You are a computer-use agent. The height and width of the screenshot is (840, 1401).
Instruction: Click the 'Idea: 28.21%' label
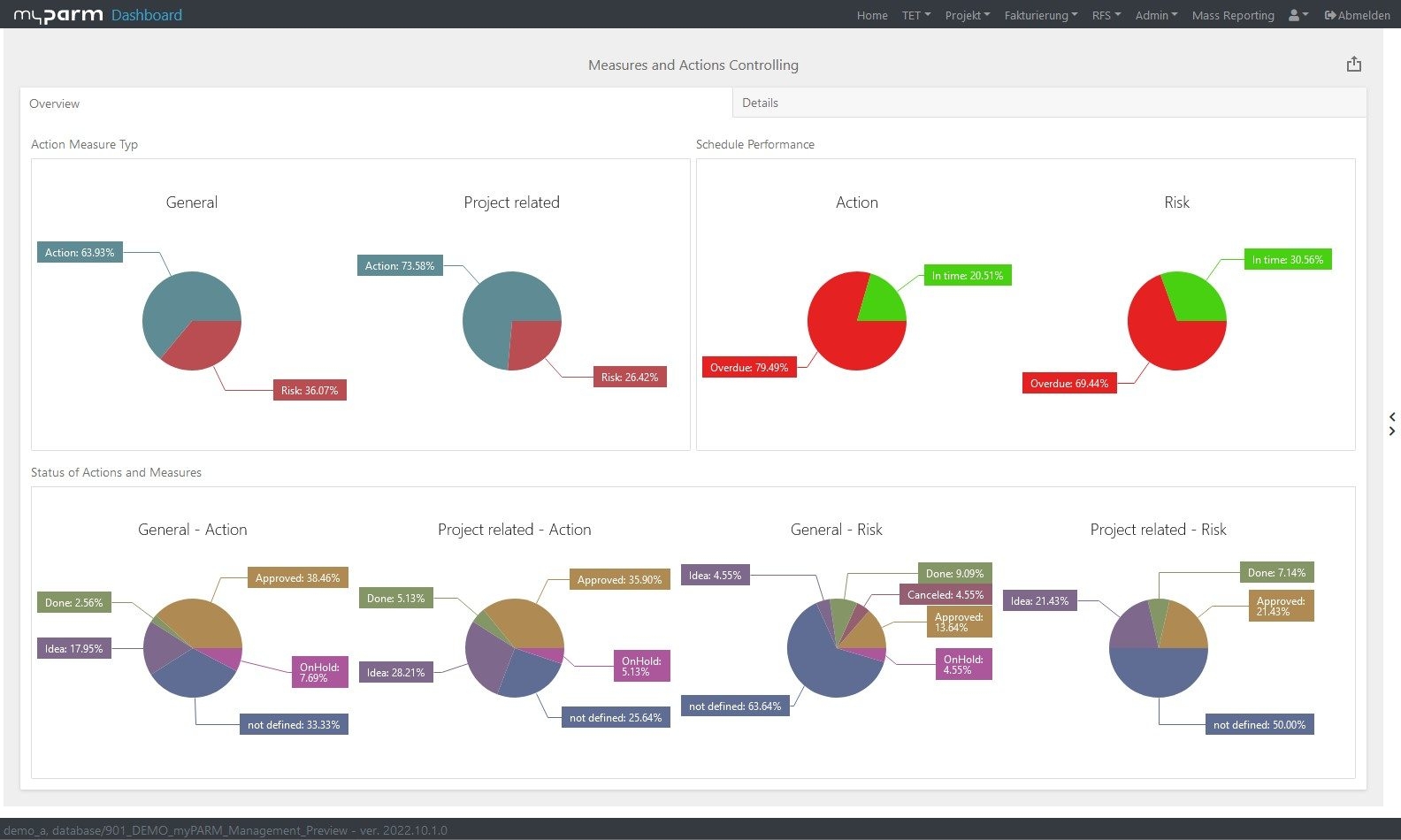click(395, 672)
